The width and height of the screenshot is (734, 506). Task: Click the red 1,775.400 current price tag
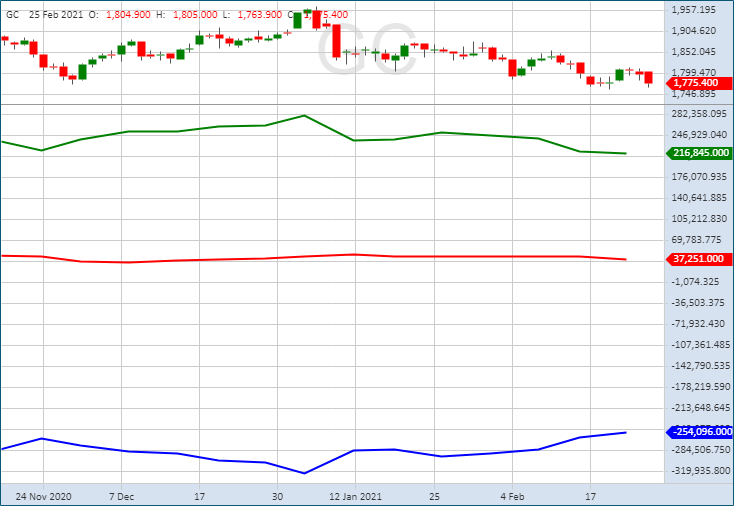tap(699, 83)
